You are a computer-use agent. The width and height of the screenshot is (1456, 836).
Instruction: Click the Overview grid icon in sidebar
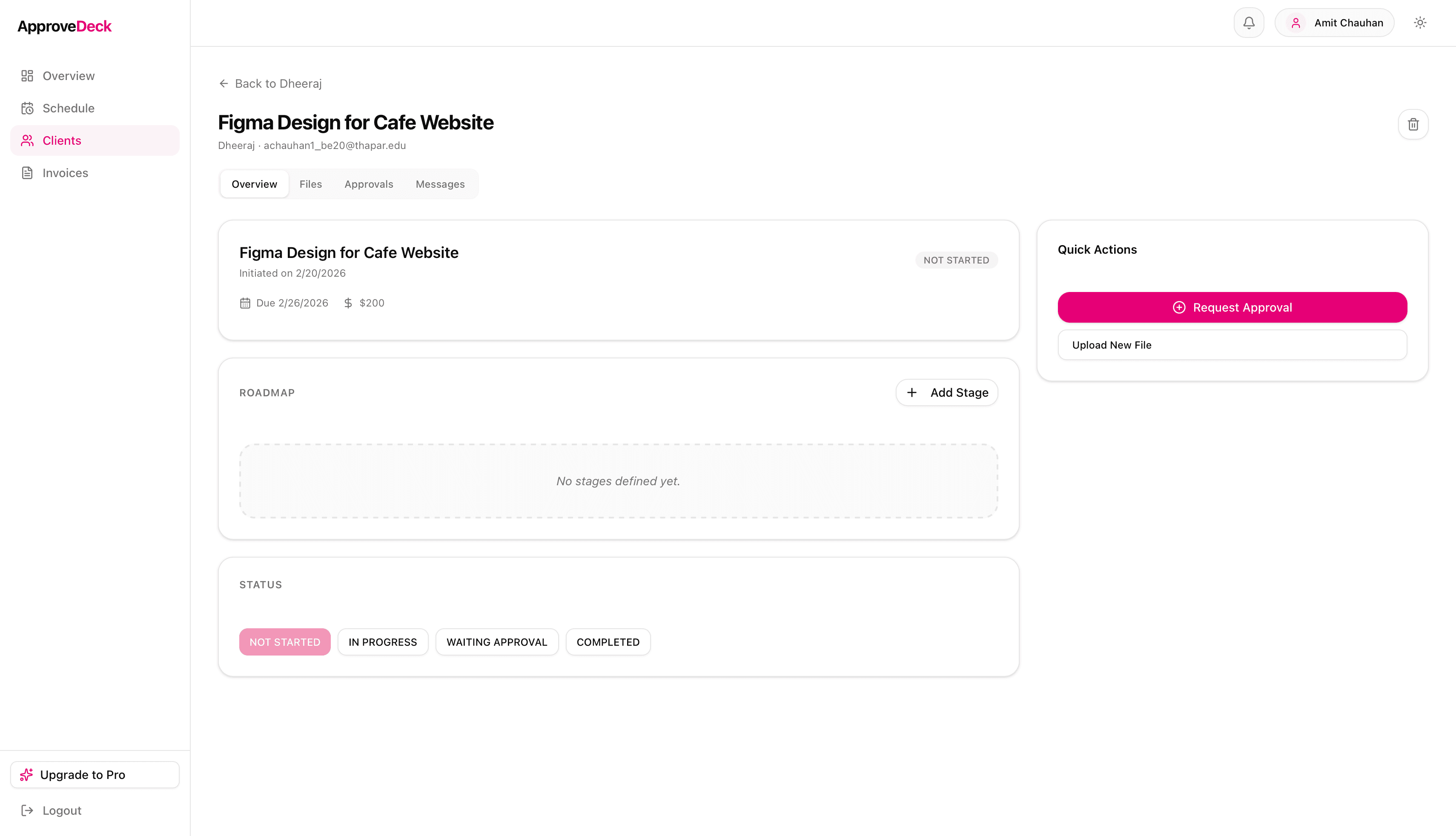pyautogui.click(x=27, y=76)
